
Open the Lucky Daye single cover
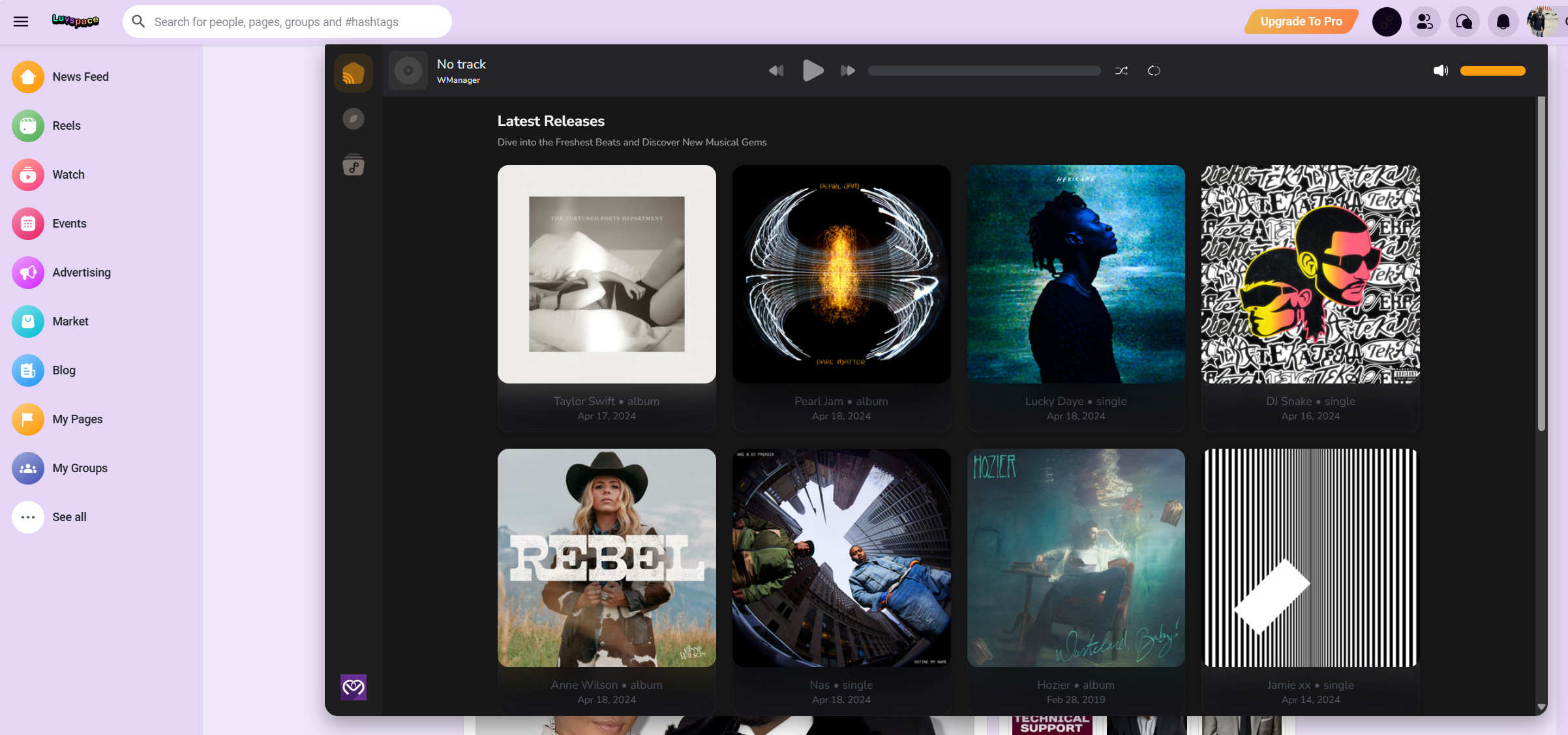pyautogui.click(x=1076, y=274)
